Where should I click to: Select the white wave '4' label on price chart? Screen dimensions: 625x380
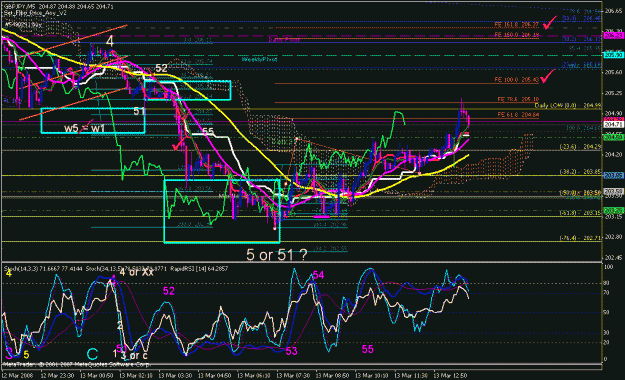110,41
